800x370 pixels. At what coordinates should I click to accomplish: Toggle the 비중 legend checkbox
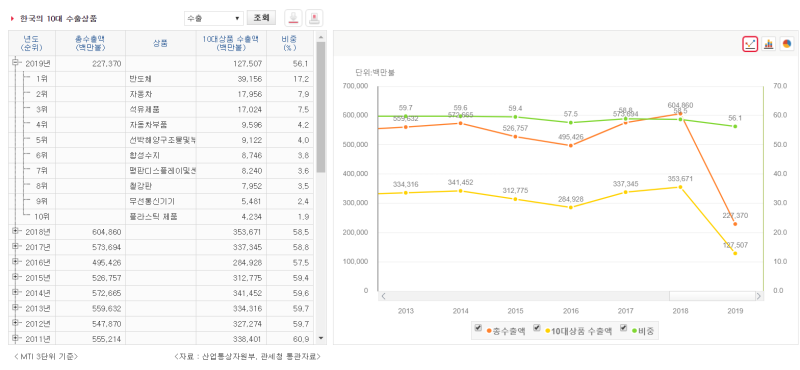623,329
